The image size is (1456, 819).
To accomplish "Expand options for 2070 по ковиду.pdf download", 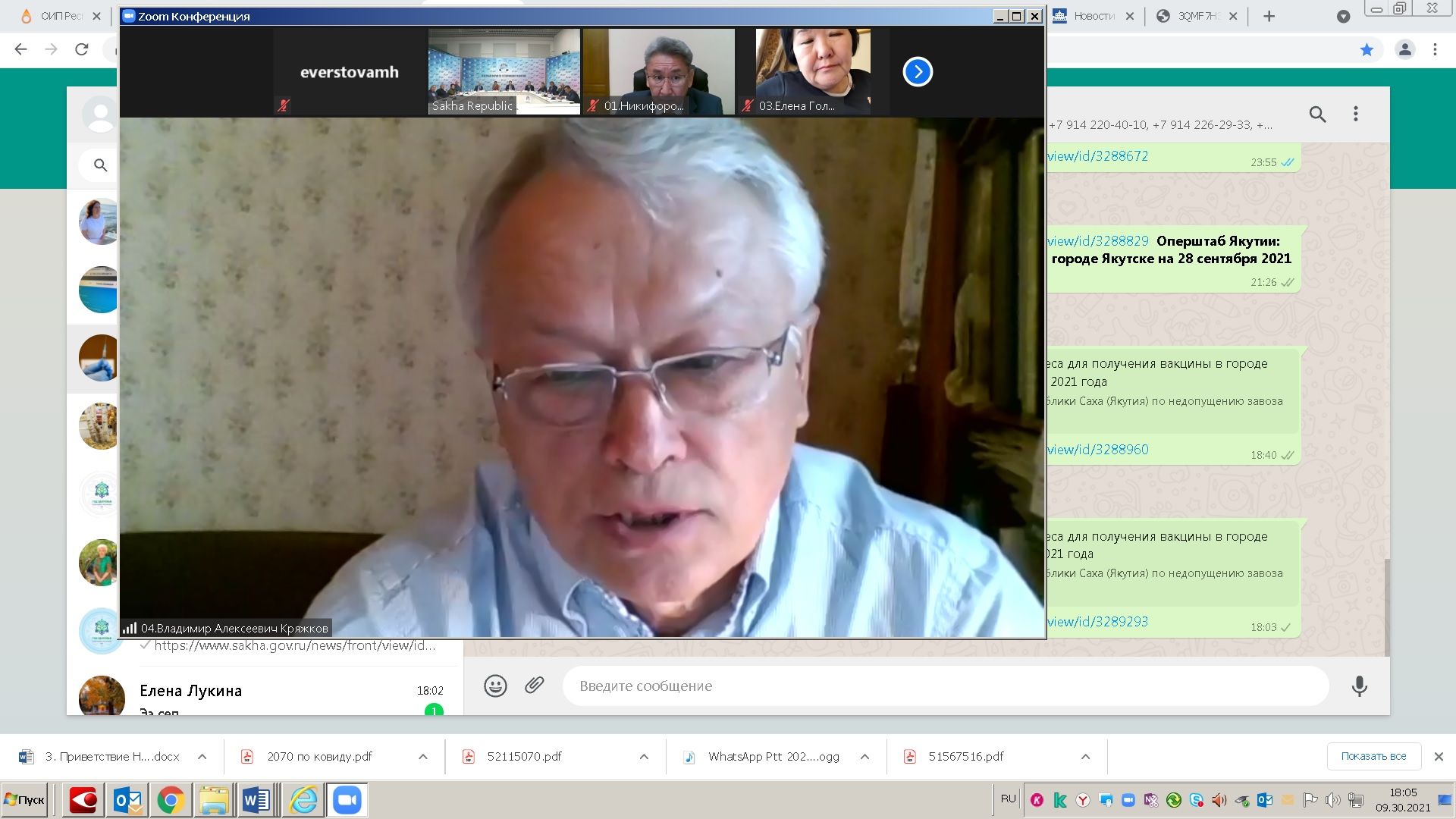I will coord(423,757).
